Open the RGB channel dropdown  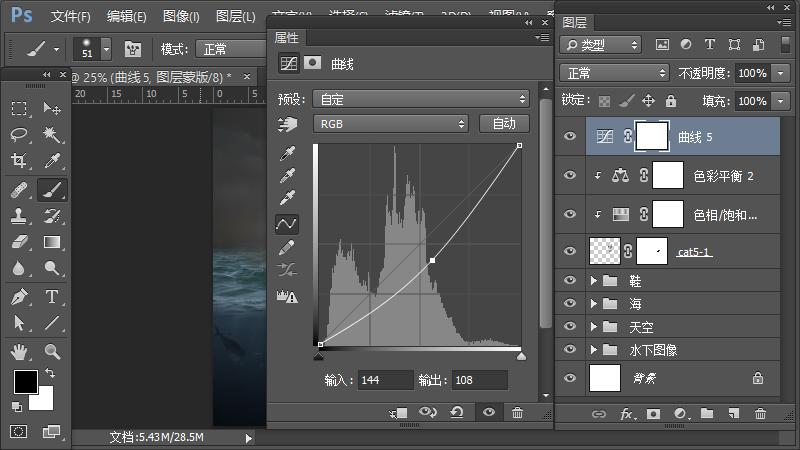click(390, 124)
